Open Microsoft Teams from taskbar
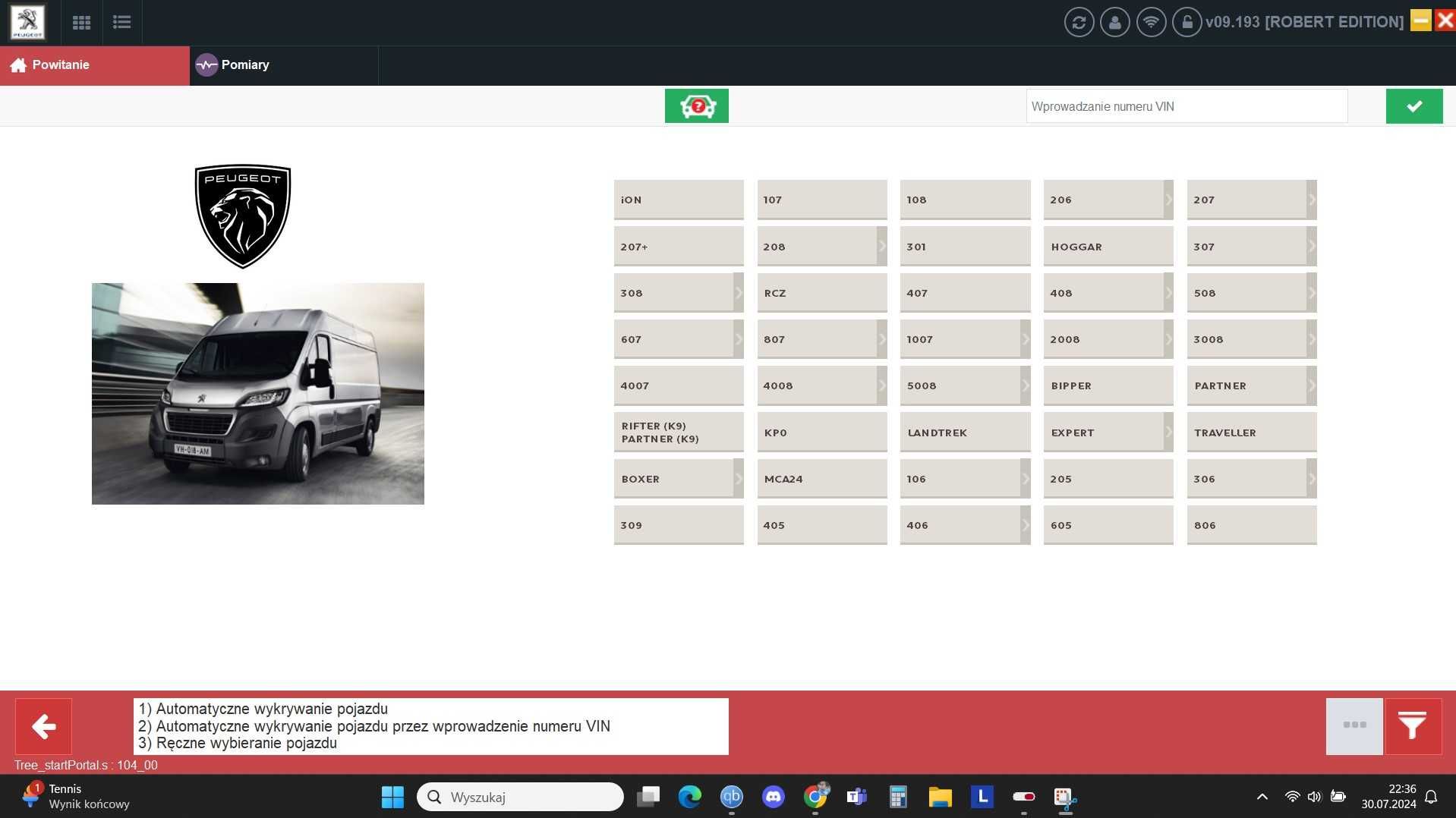 [857, 797]
